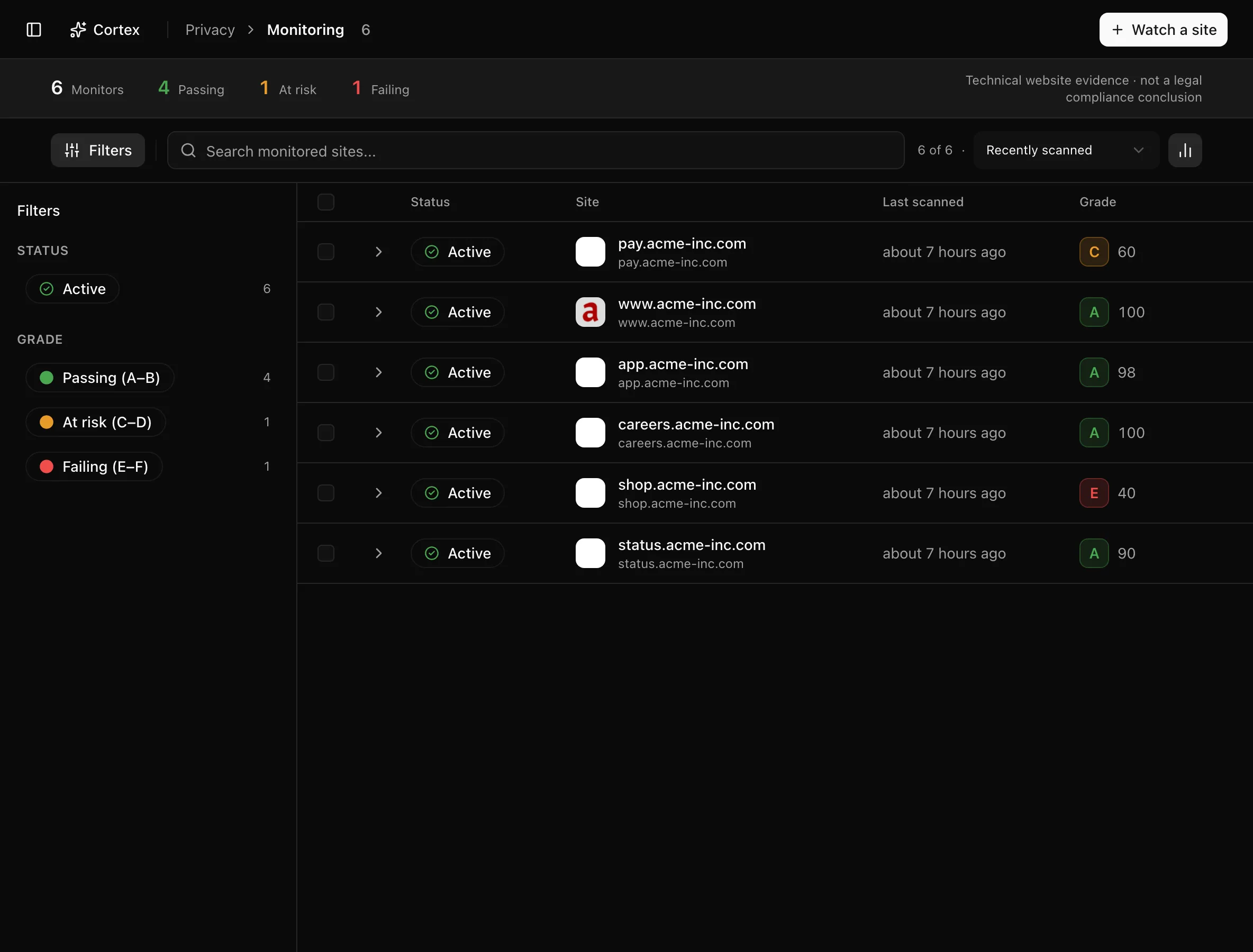Sort by the Last scanned column header
This screenshot has width=1253, height=952.
pos(923,202)
